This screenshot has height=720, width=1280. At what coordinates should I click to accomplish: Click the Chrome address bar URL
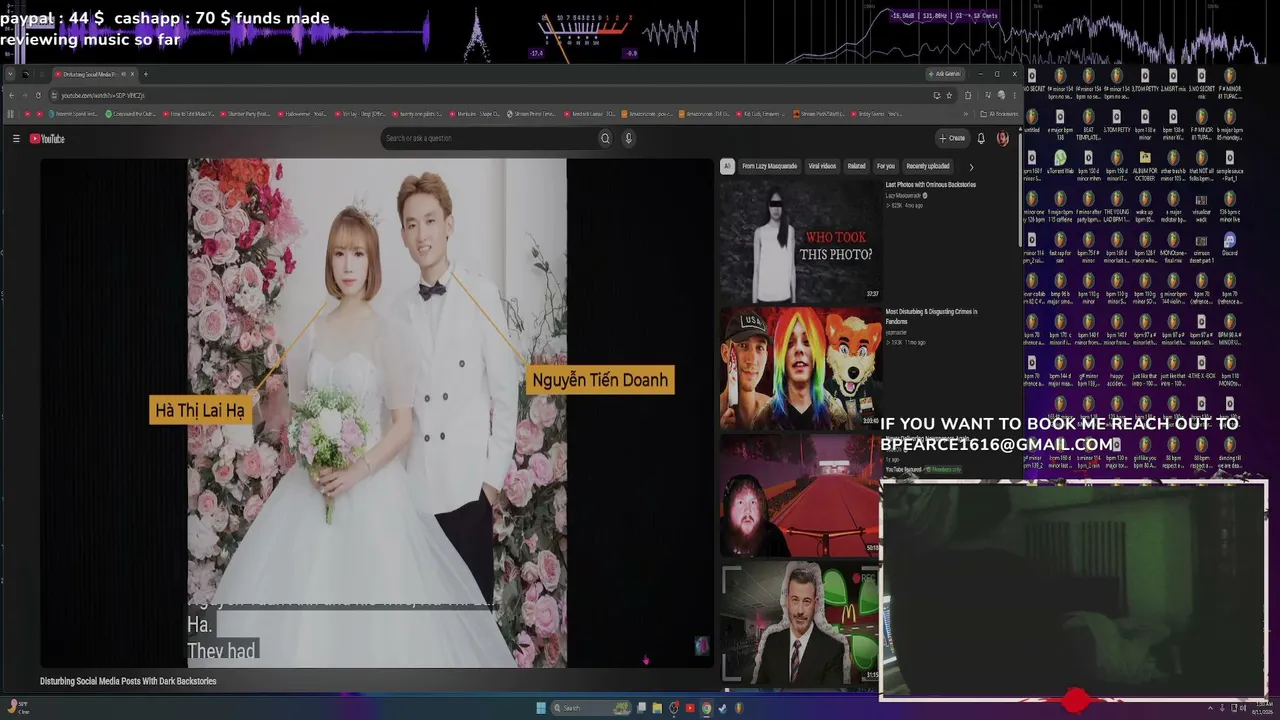coord(103,95)
